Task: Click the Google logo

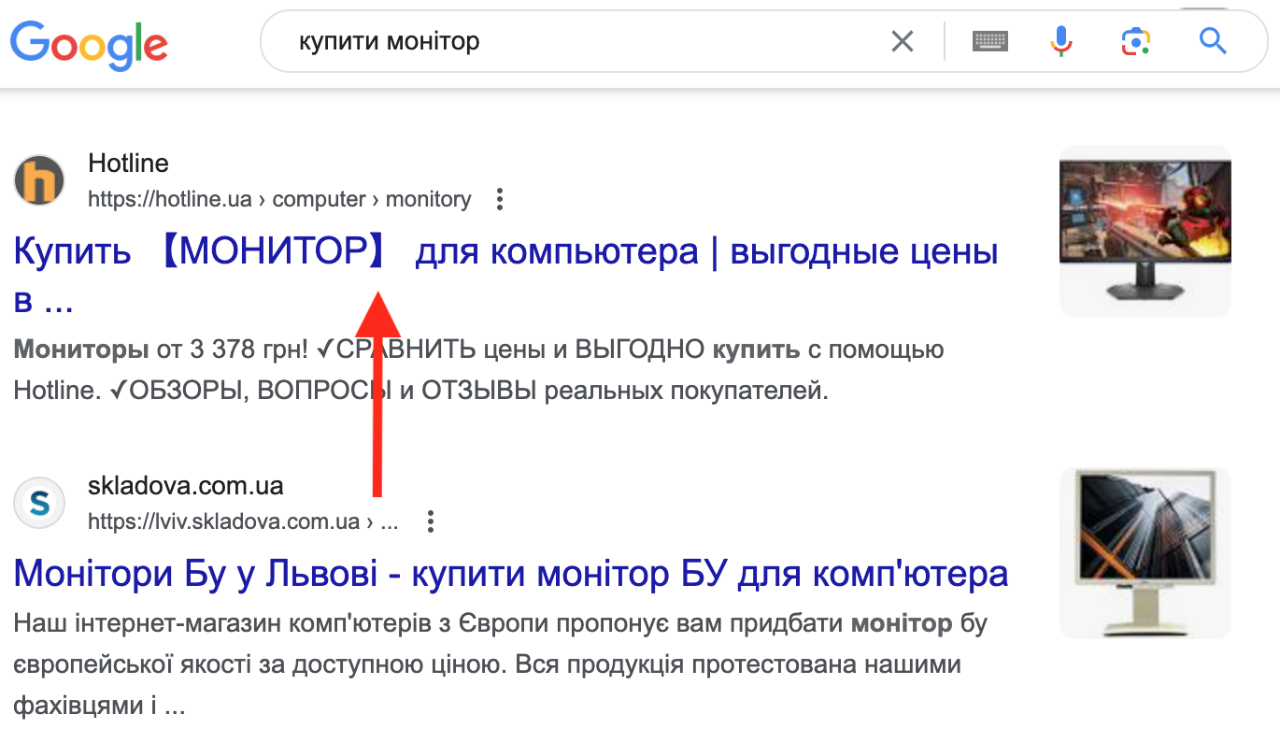Action: coord(88,44)
